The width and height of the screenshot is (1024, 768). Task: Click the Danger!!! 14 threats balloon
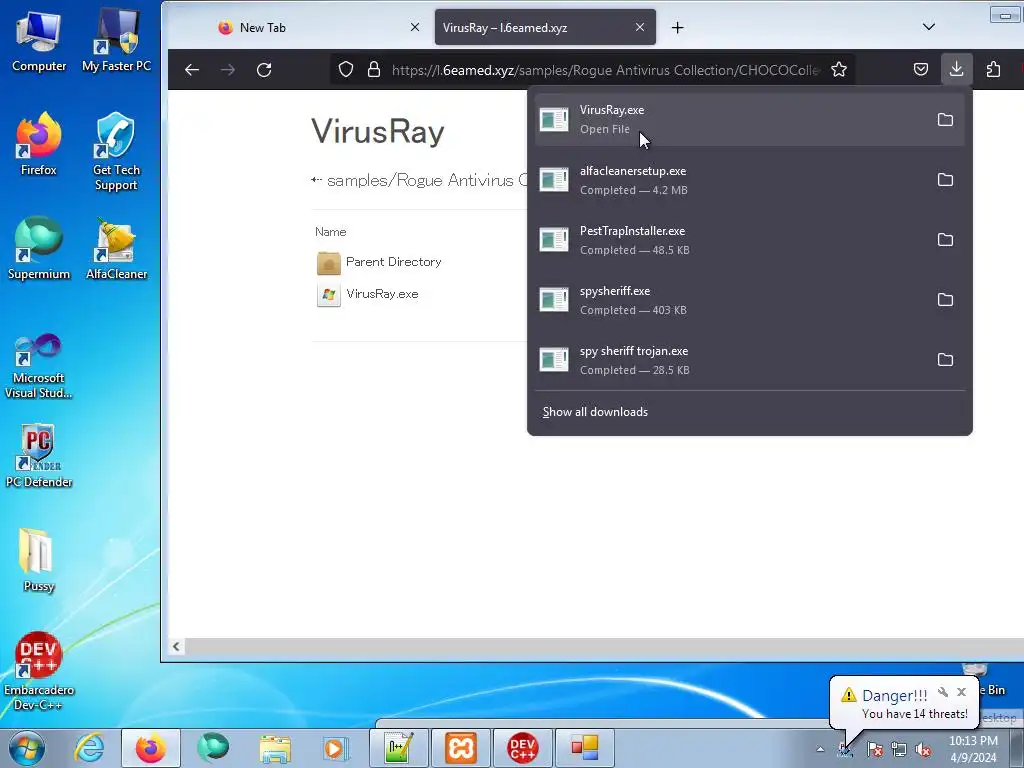coord(904,704)
